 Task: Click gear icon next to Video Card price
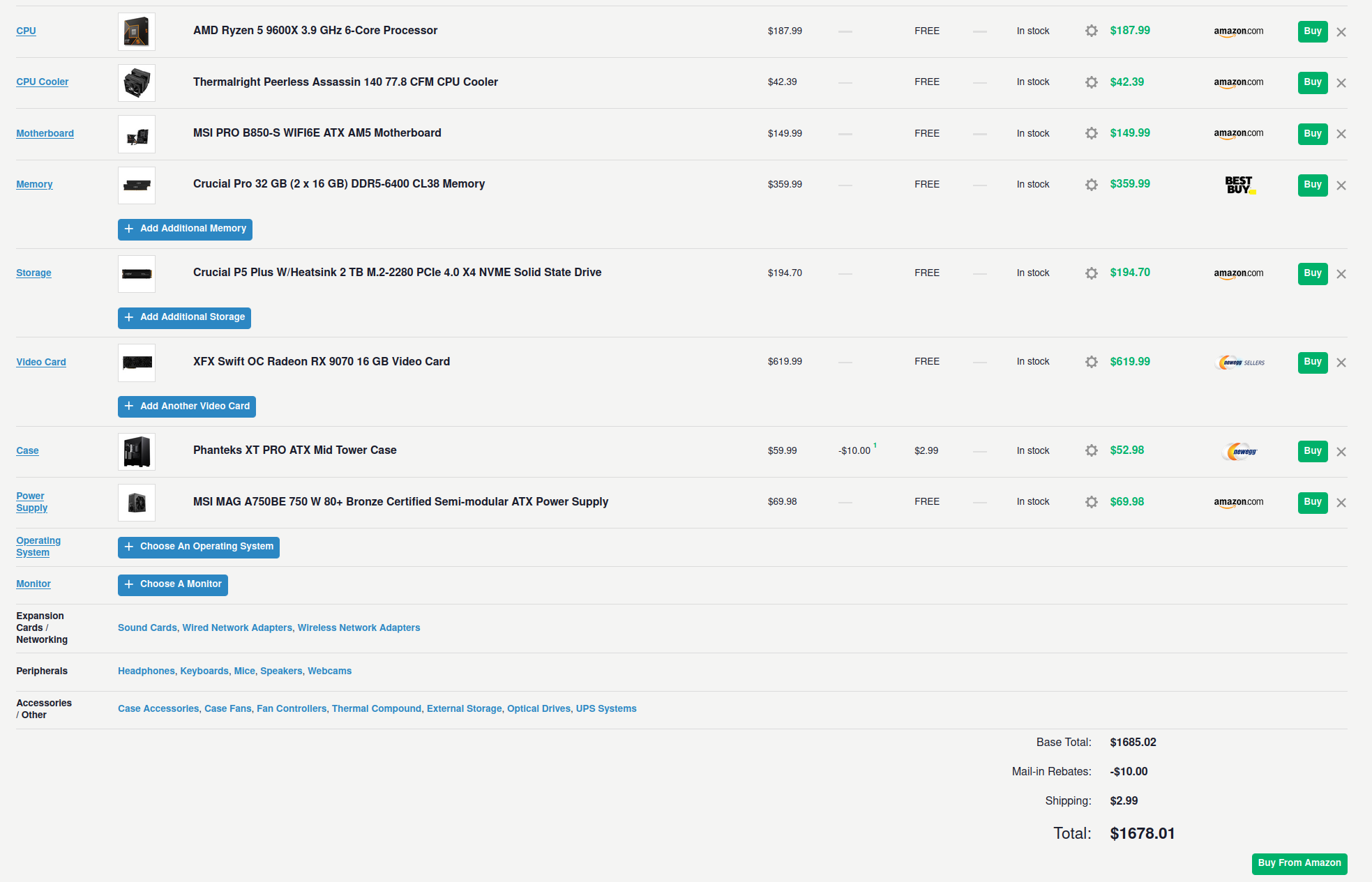1091,362
